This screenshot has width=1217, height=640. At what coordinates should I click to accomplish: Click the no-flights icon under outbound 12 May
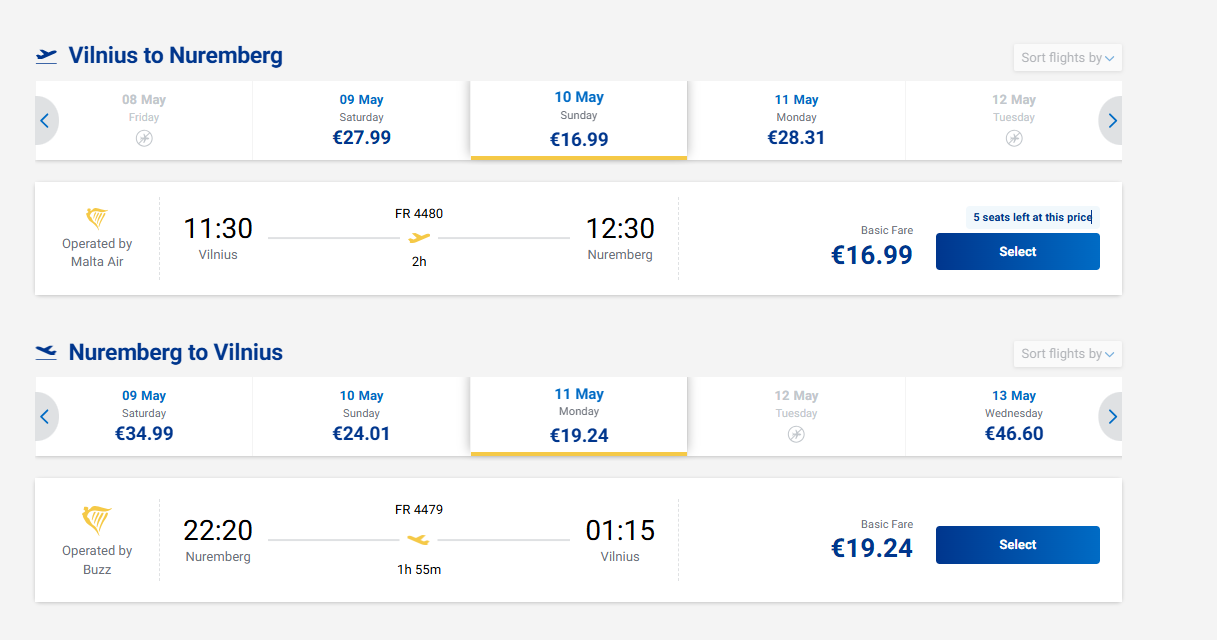coord(1013,138)
